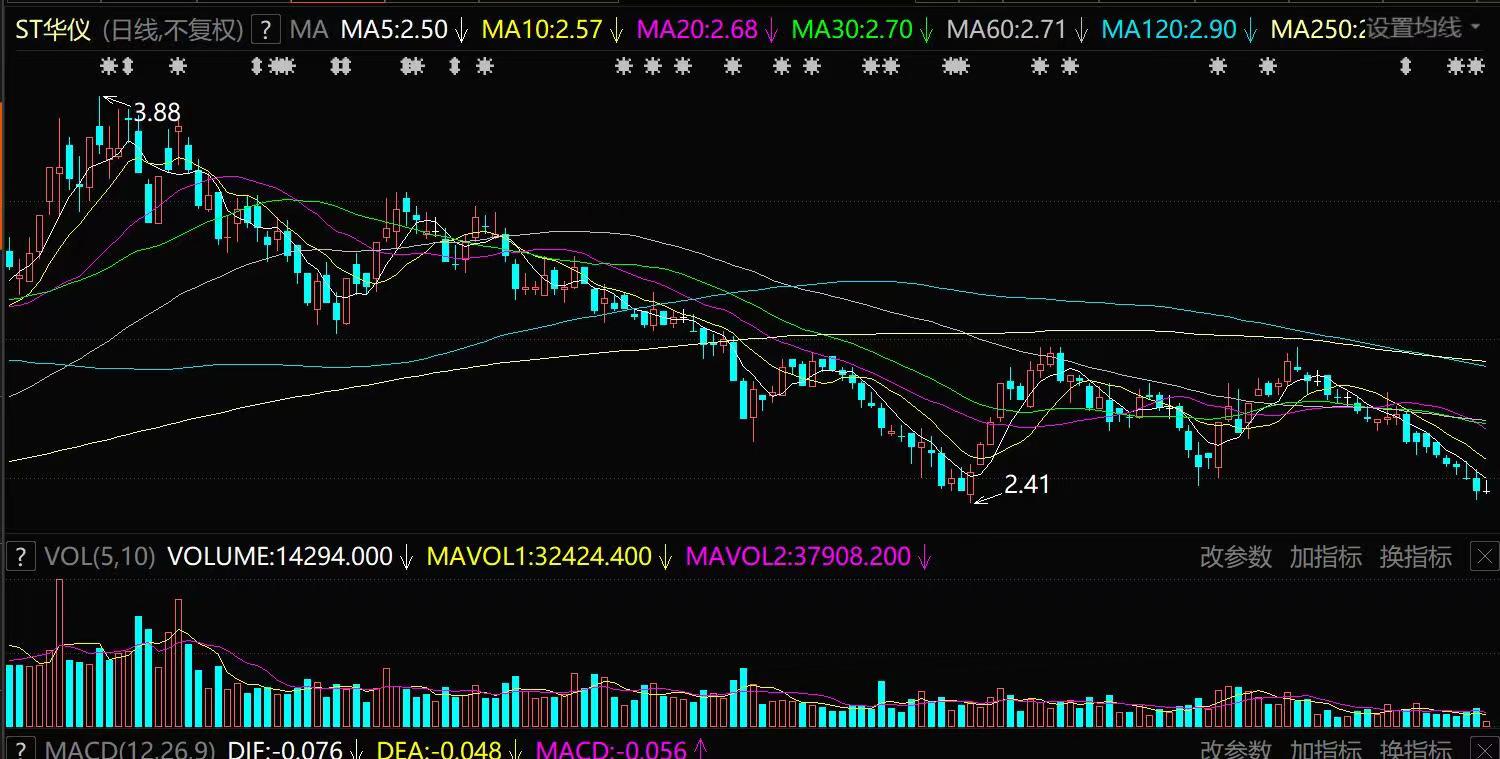
Task: Click 换指标 in the MACD panel
Action: click(x=1416, y=749)
